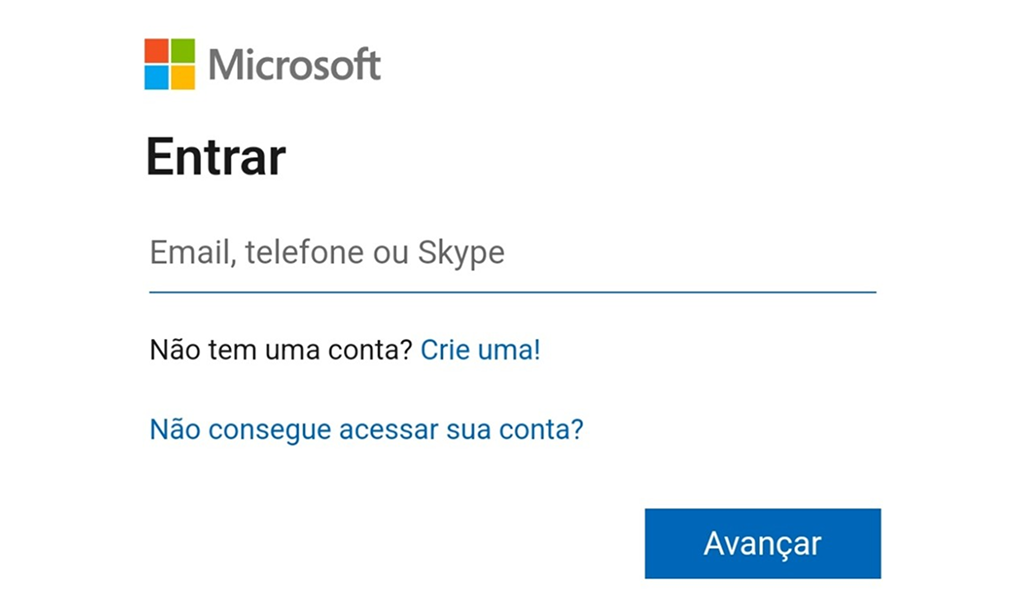The height and width of the screenshot is (592, 1024).
Task: Click the word Avançar on the blue button
Action: coord(762,543)
